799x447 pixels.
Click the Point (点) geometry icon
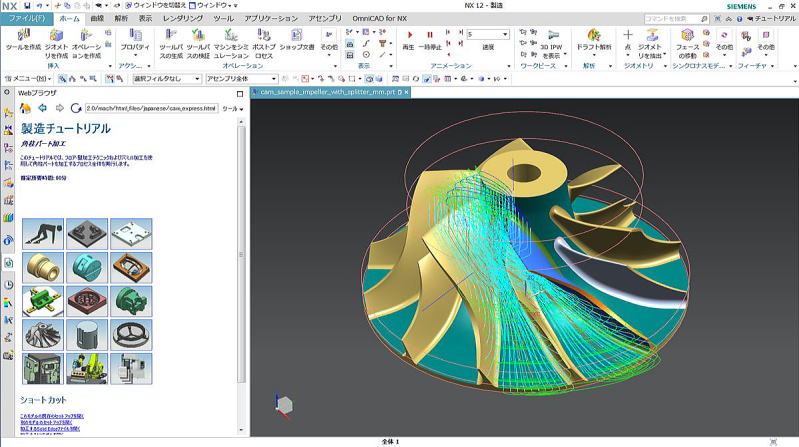coord(628,35)
